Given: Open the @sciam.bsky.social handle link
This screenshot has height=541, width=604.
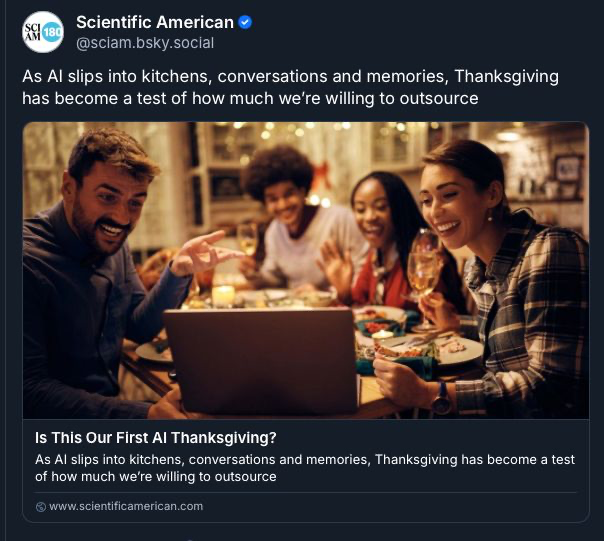Looking at the screenshot, I should (x=145, y=43).
